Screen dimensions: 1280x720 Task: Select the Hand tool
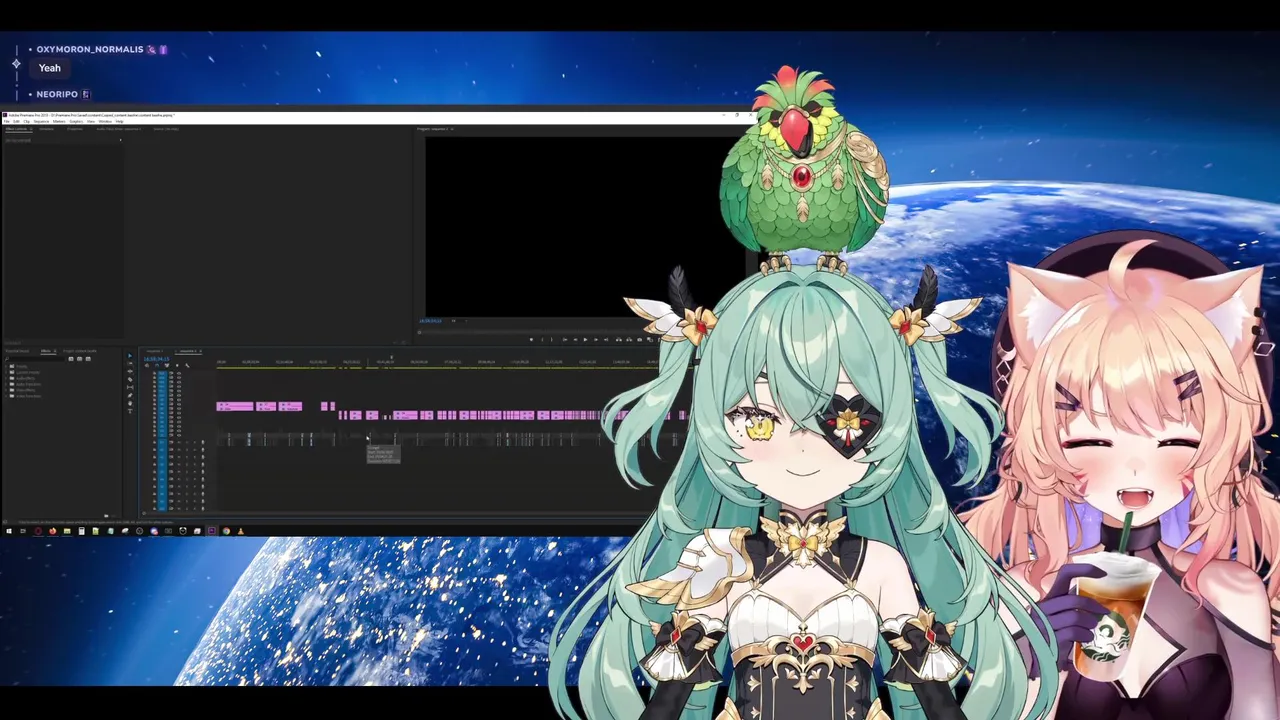click(130, 403)
